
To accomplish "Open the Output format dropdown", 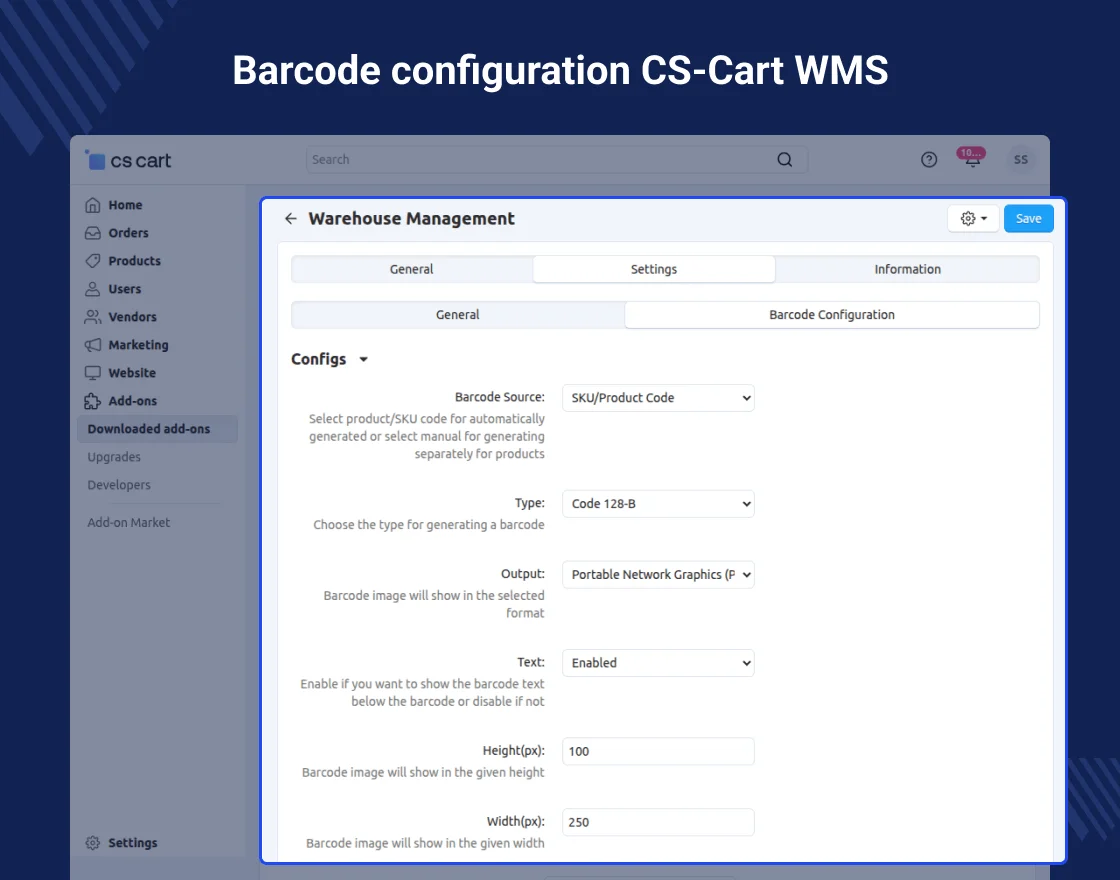I will (658, 575).
